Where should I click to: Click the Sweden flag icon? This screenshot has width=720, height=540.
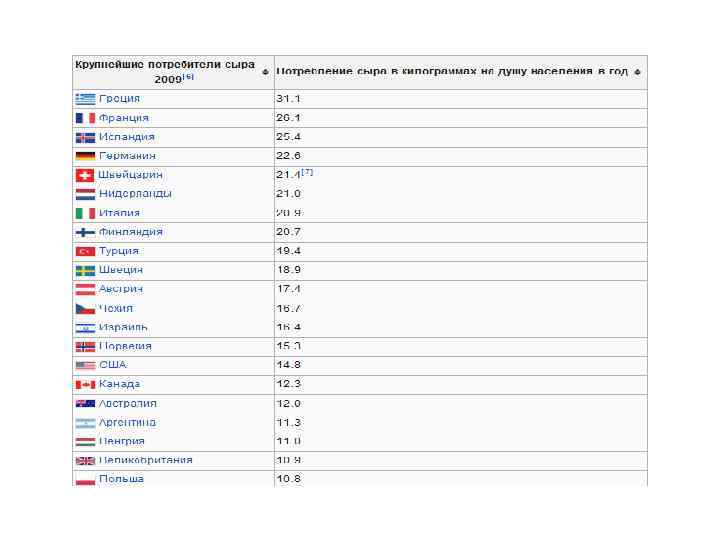pyautogui.click(x=85, y=270)
